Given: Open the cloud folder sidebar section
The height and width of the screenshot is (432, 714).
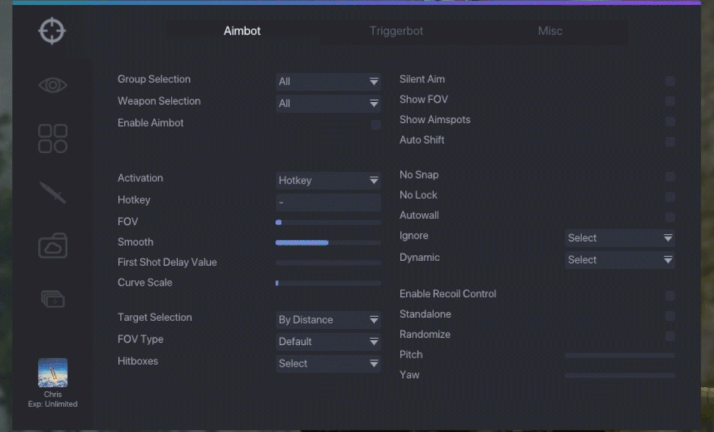Looking at the screenshot, I should (53, 245).
